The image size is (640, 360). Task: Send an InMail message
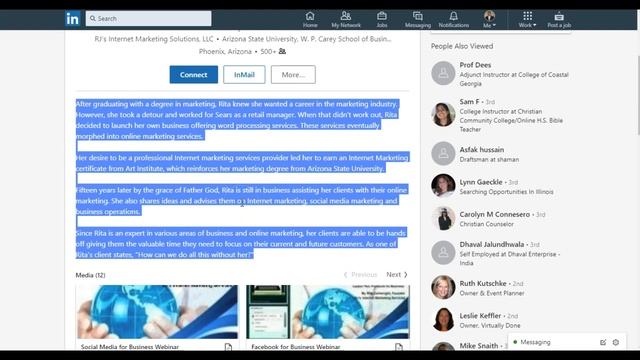point(244,75)
